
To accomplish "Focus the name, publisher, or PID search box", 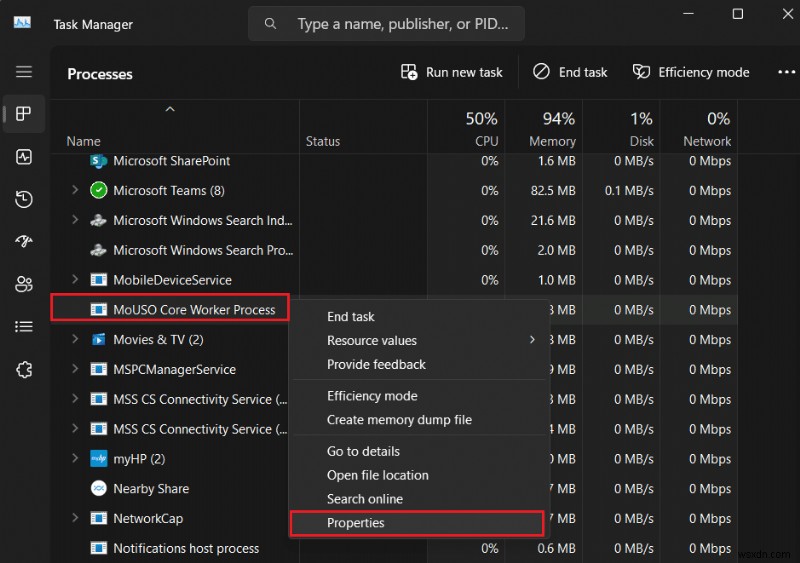I will tap(386, 23).
